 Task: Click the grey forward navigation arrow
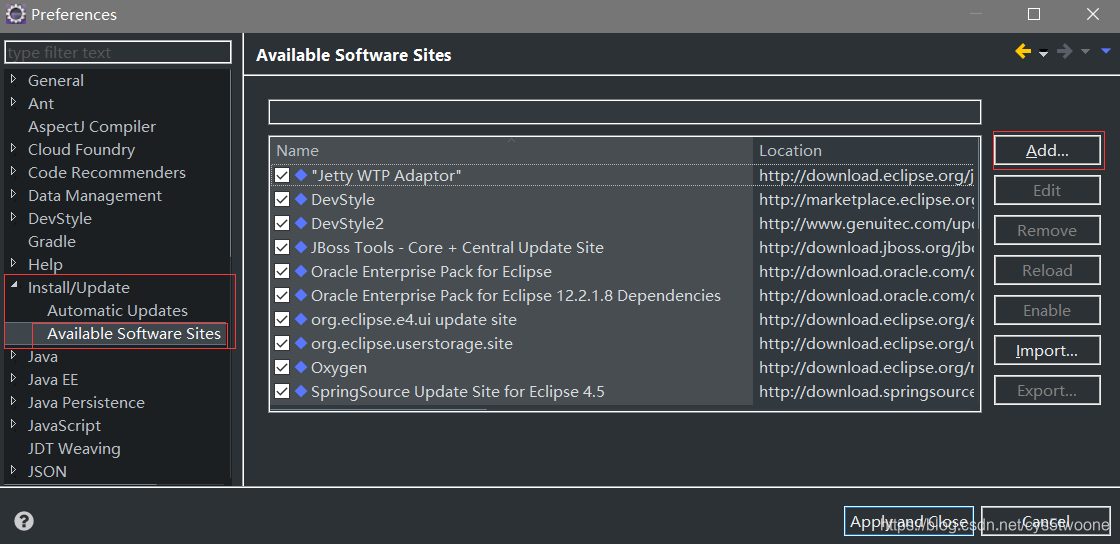click(1064, 51)
